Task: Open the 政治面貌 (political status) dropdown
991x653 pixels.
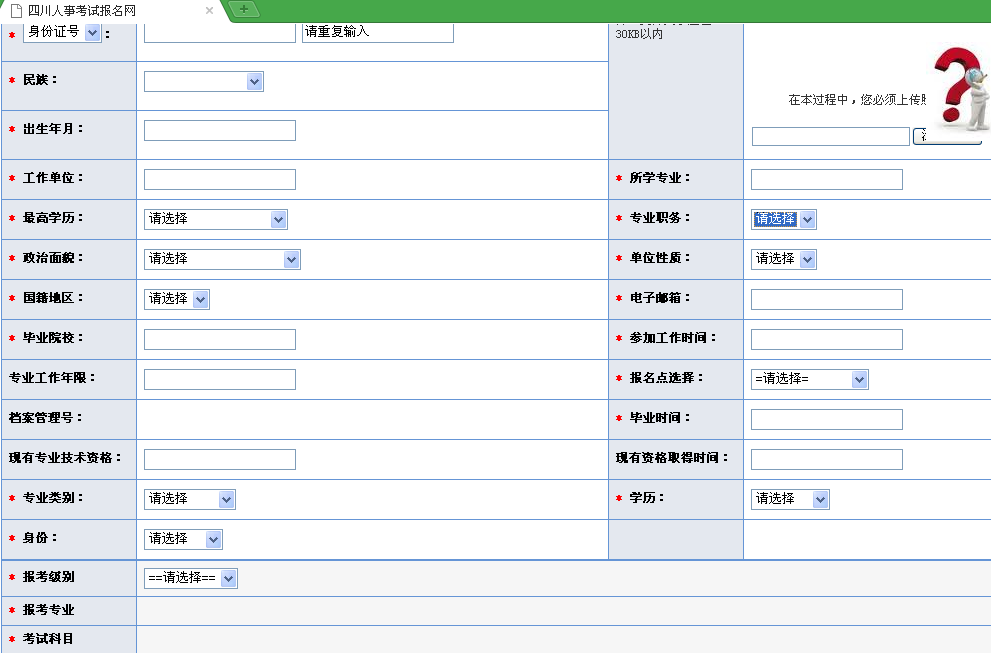Action: (222, 259)
